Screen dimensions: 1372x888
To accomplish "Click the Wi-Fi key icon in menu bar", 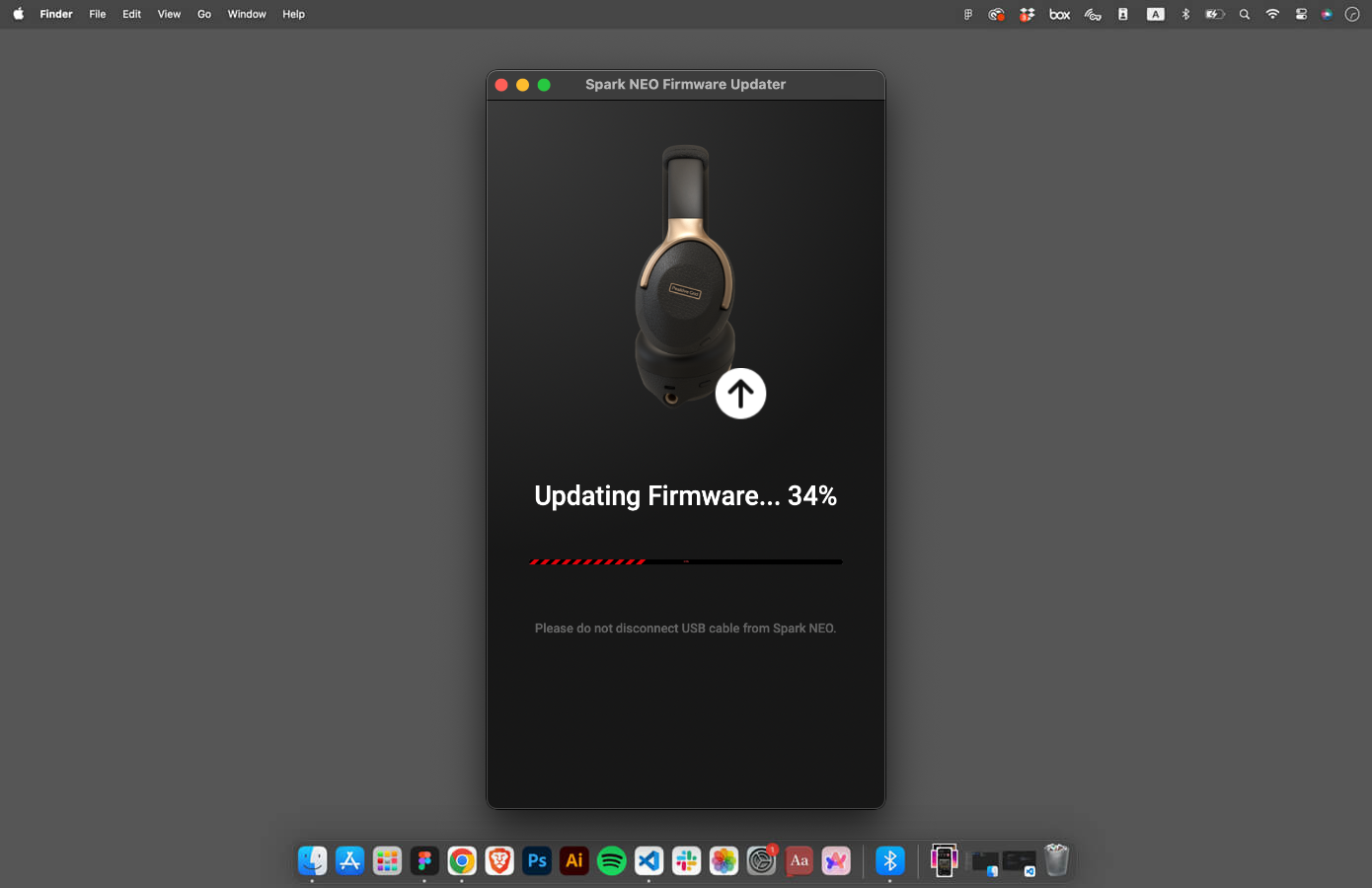I will point(1093,14).
